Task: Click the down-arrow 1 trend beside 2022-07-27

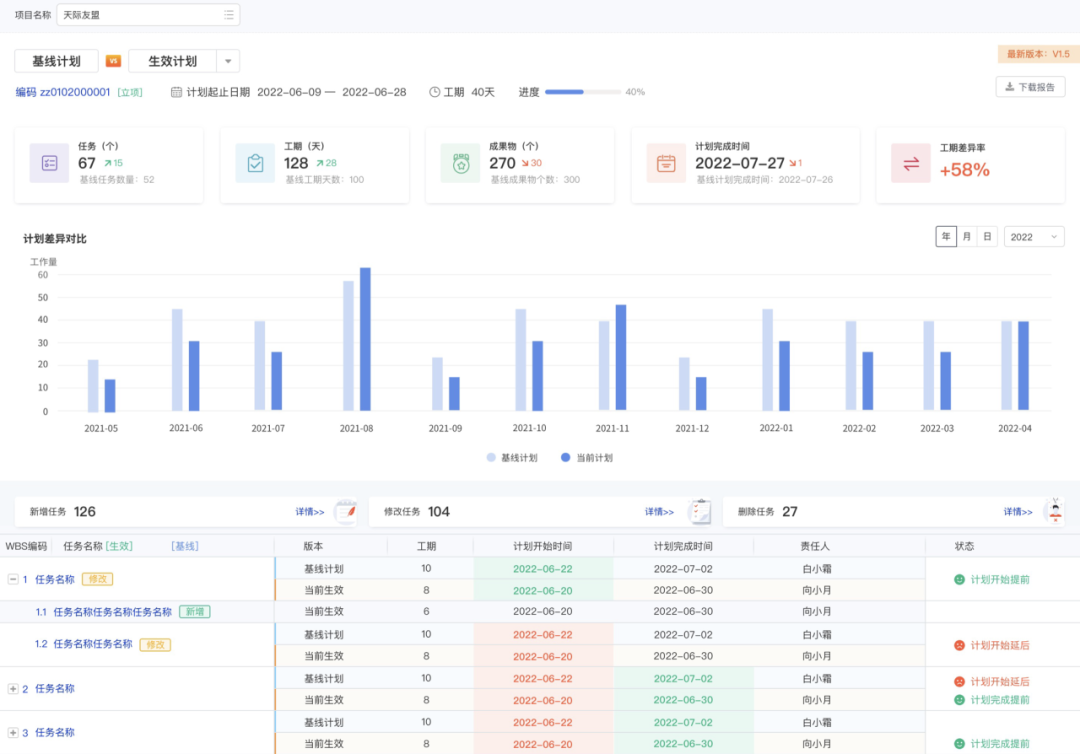Action: coord(796,163)
